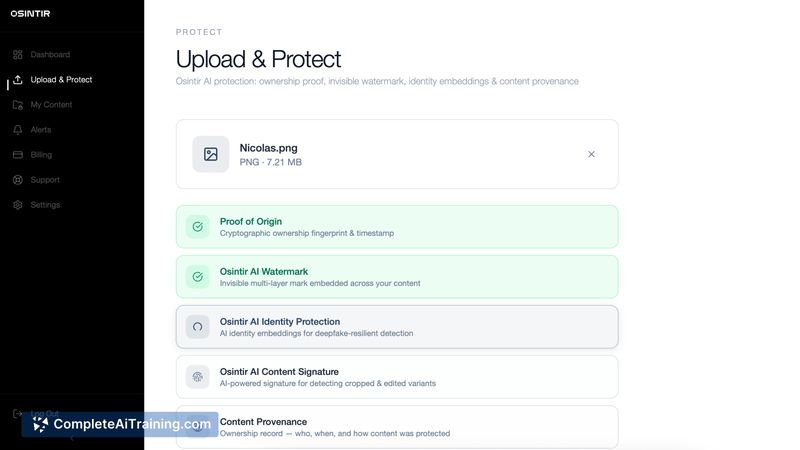800x450 pixels.
Task: Click the Billing card icon
Action: [18, 155]
